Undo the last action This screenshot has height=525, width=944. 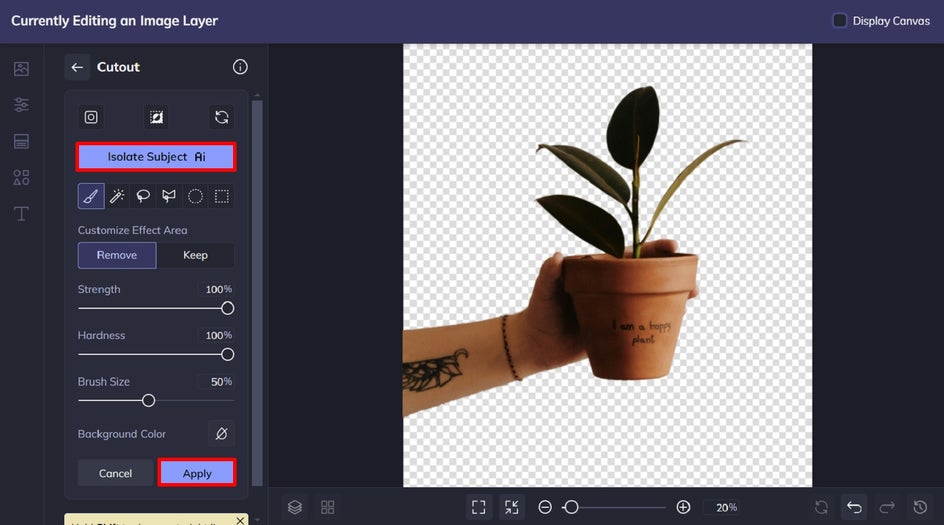854,508
